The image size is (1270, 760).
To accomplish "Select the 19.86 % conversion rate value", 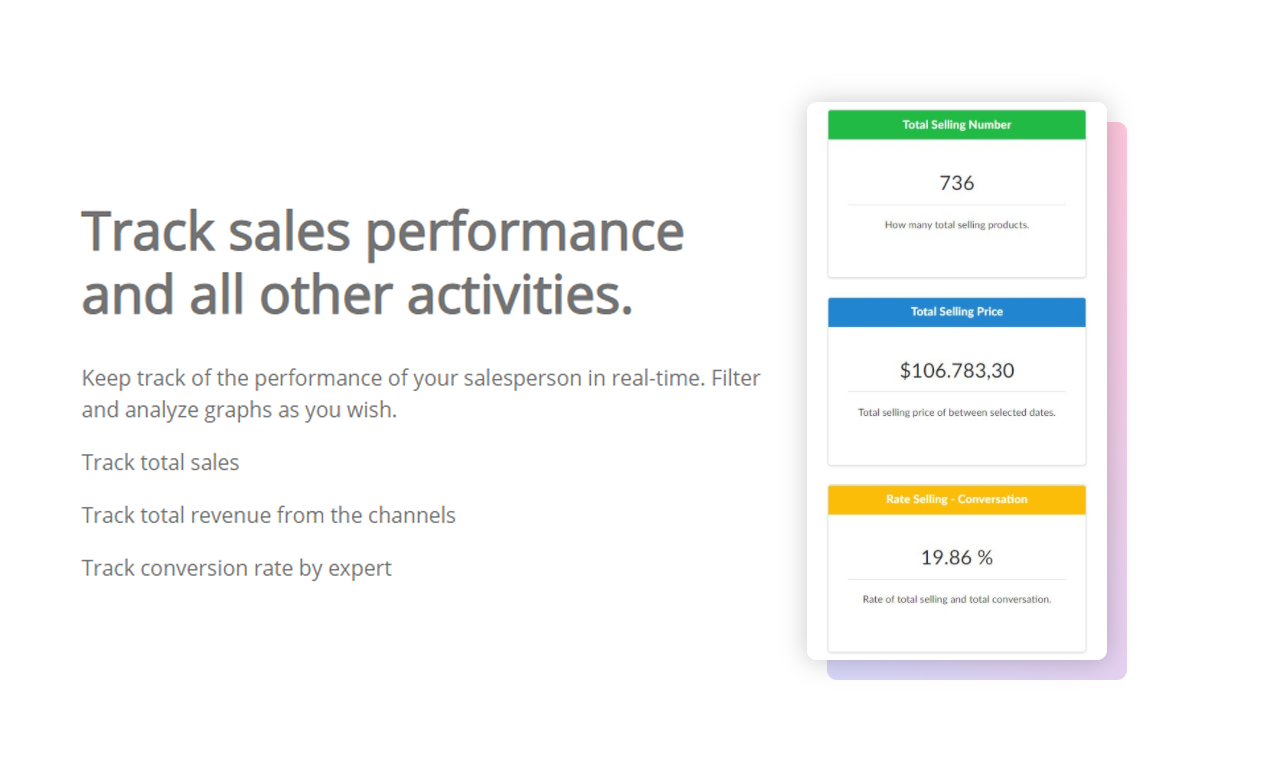I will click(956, 558).
